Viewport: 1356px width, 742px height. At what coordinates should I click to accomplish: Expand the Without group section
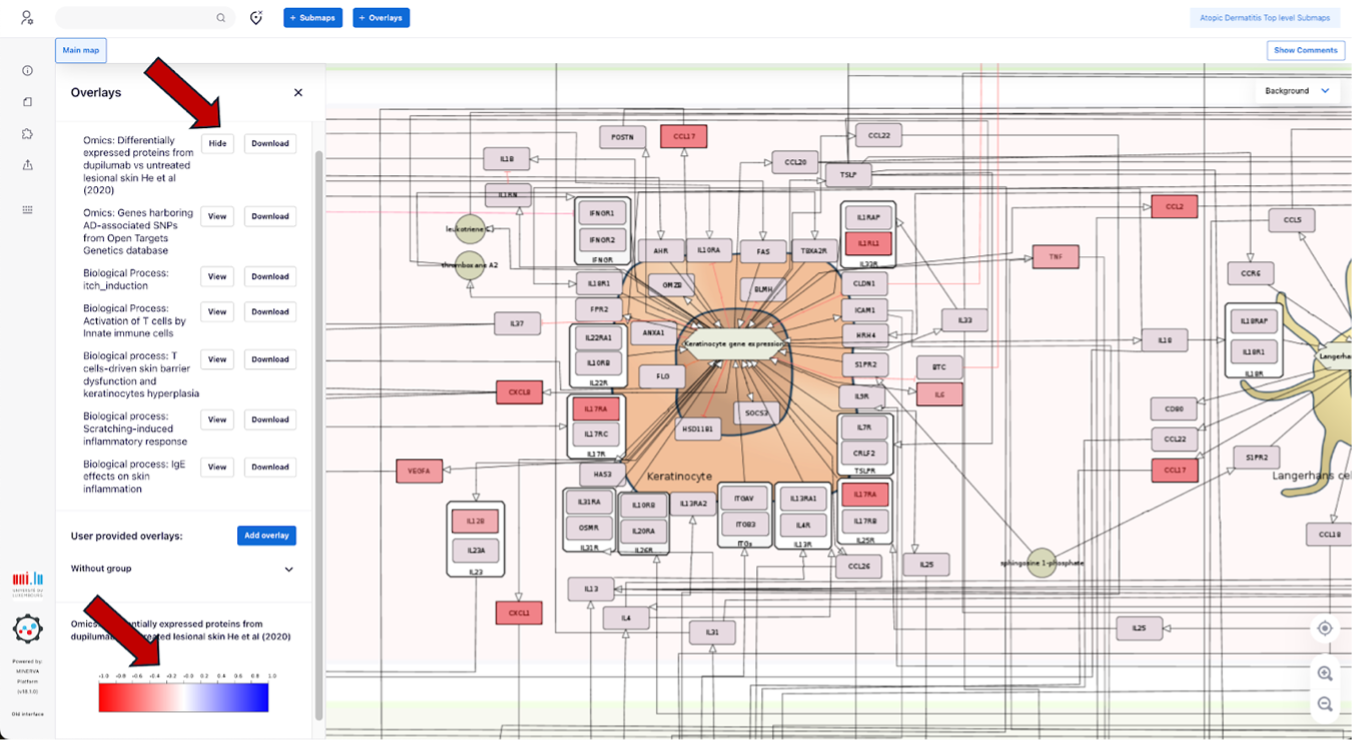(x=289, y=569)
